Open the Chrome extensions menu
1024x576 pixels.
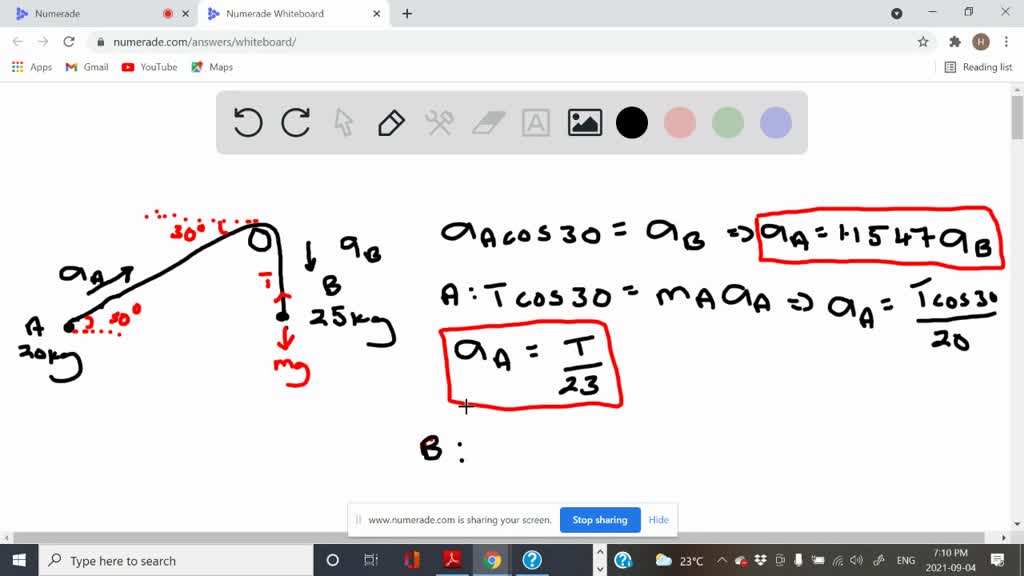point(955,42)
